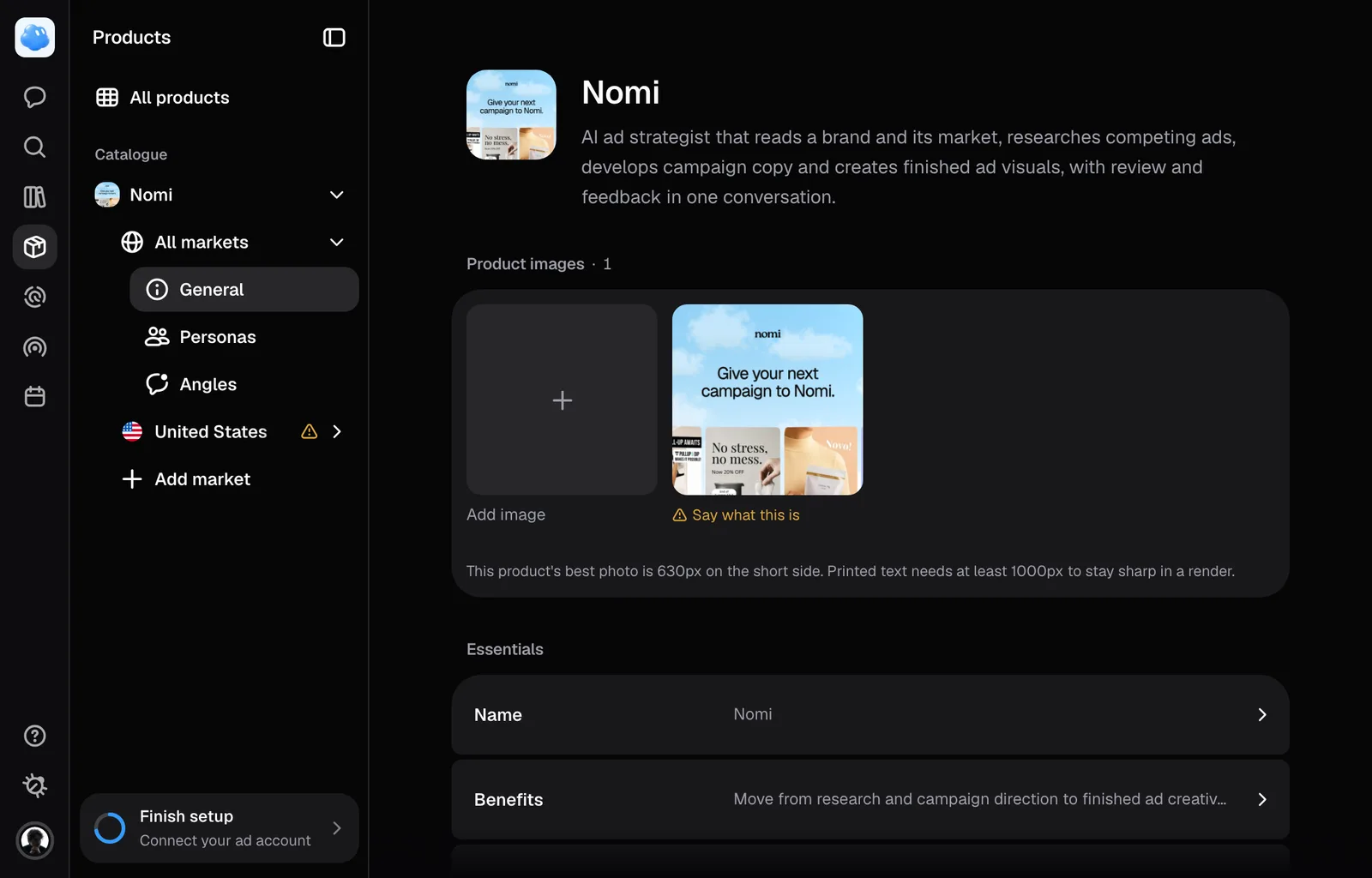Open the settings gear icon

pyautogui.click(x=34, y=785)
